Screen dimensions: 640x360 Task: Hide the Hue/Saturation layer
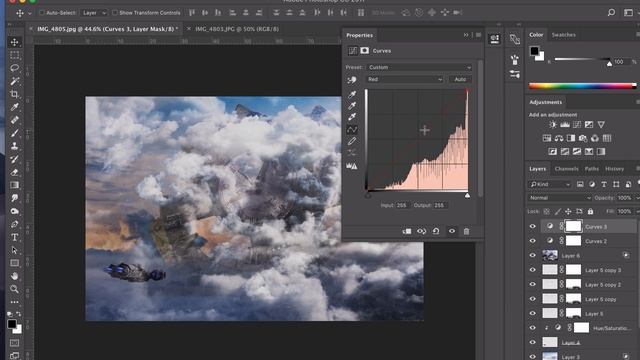[533, 328]
